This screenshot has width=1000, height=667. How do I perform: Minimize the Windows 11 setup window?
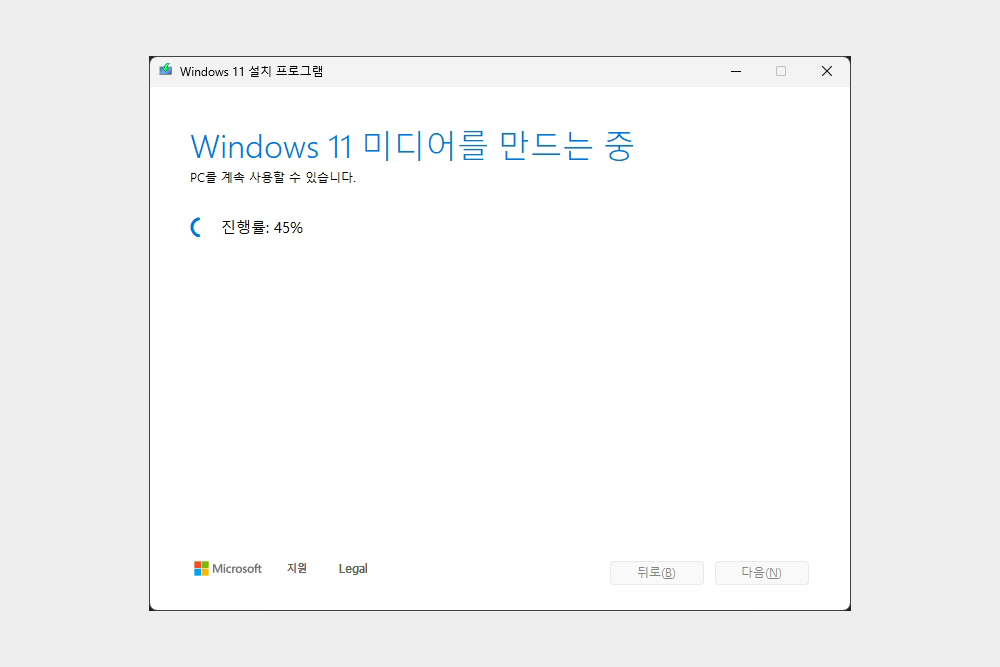[x=736, y=71]
